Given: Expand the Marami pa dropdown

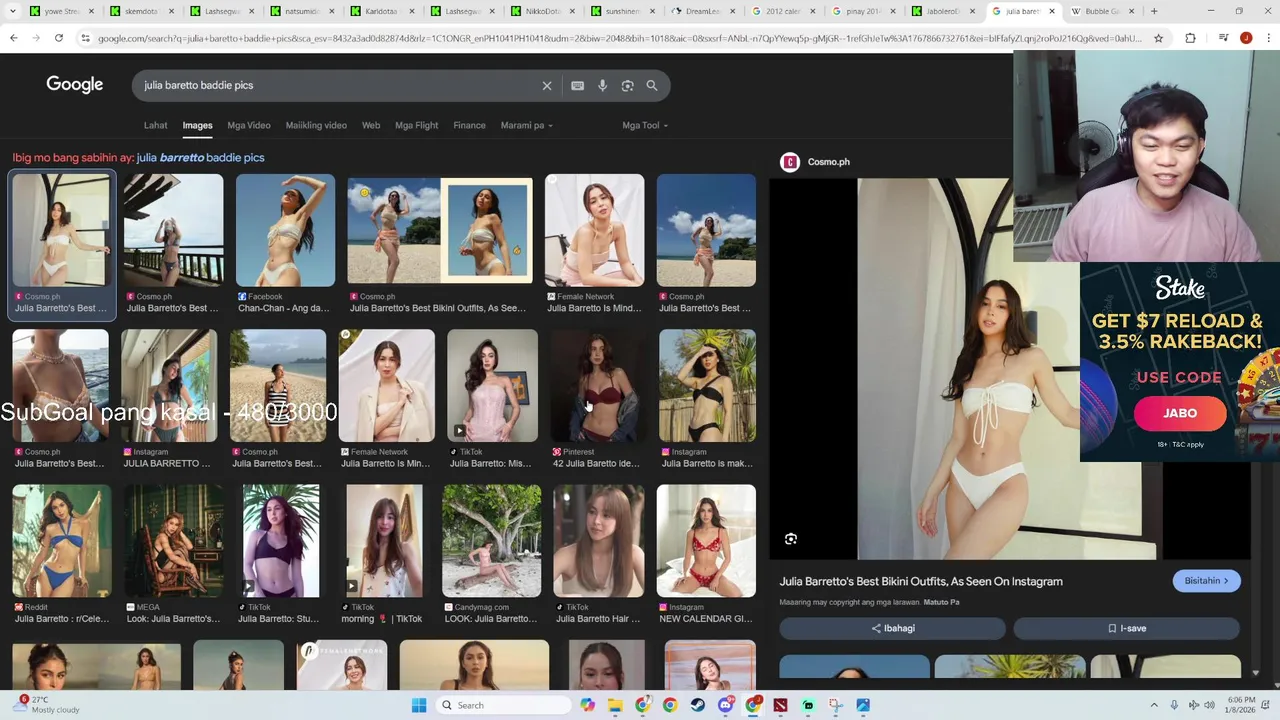Looking at the screenshot, I should 526,125.
